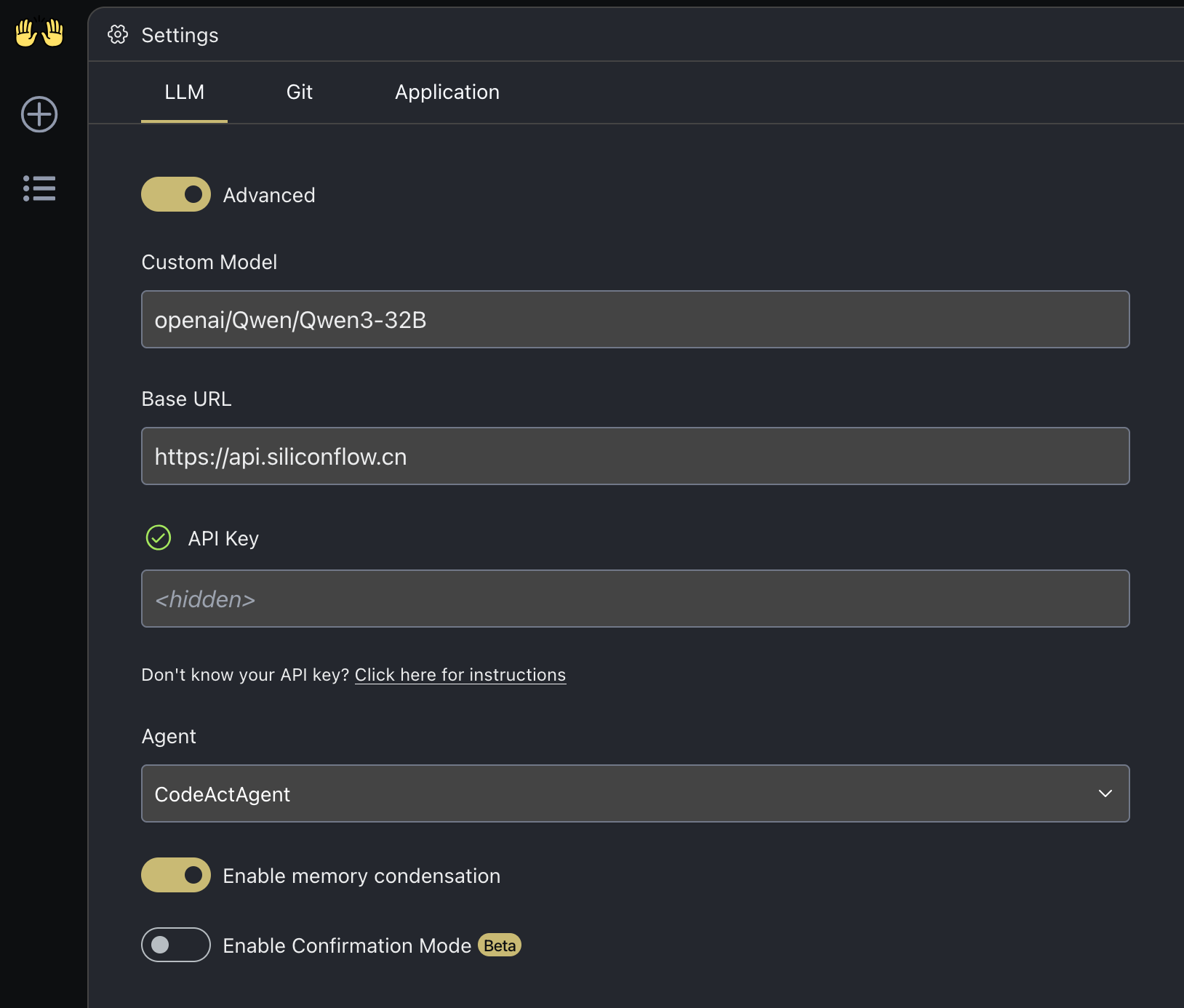Click the Settings gear icon
Screen dimensions: 1184x1008
(118, 34)
